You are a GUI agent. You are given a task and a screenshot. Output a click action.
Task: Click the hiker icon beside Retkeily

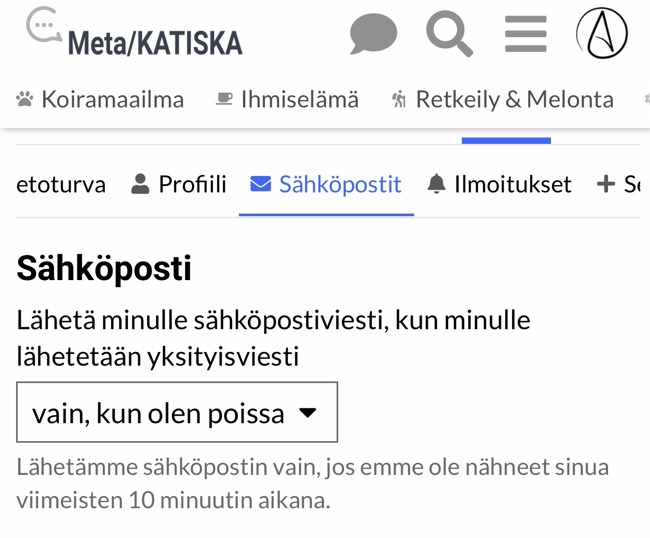click(x=399, y=99)
